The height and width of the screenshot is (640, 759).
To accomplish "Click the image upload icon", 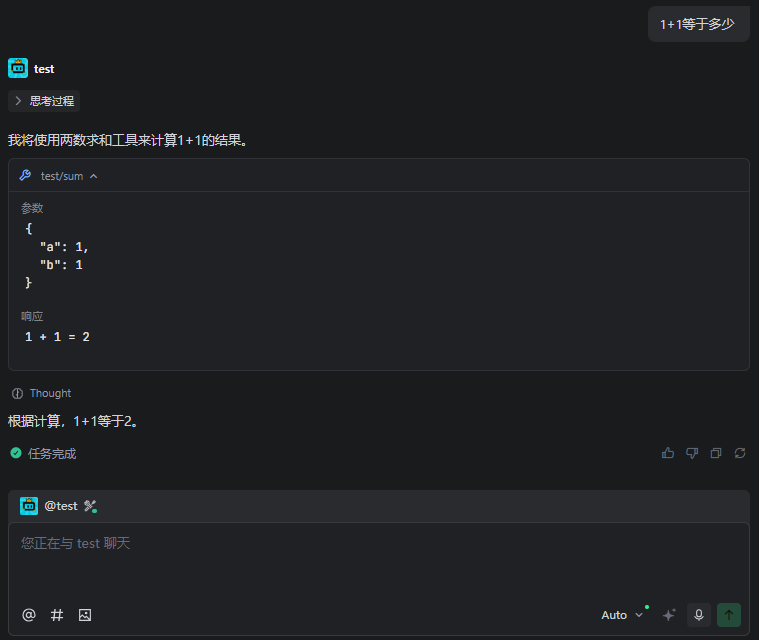I will [85, 615].
